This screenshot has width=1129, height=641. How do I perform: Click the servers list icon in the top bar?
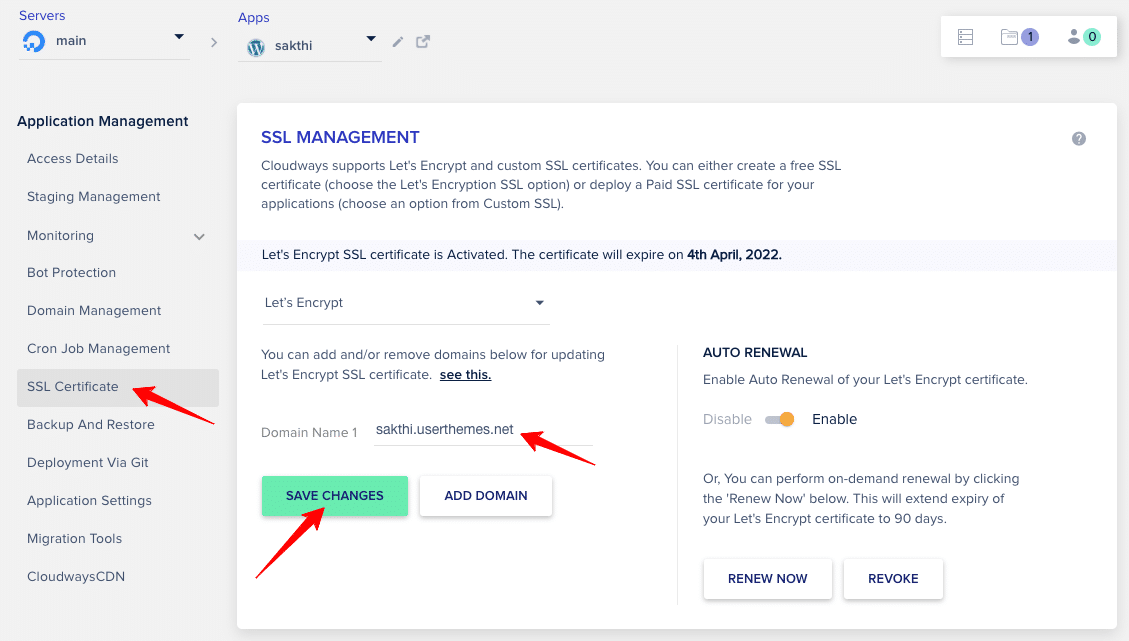tap(964, 36)
